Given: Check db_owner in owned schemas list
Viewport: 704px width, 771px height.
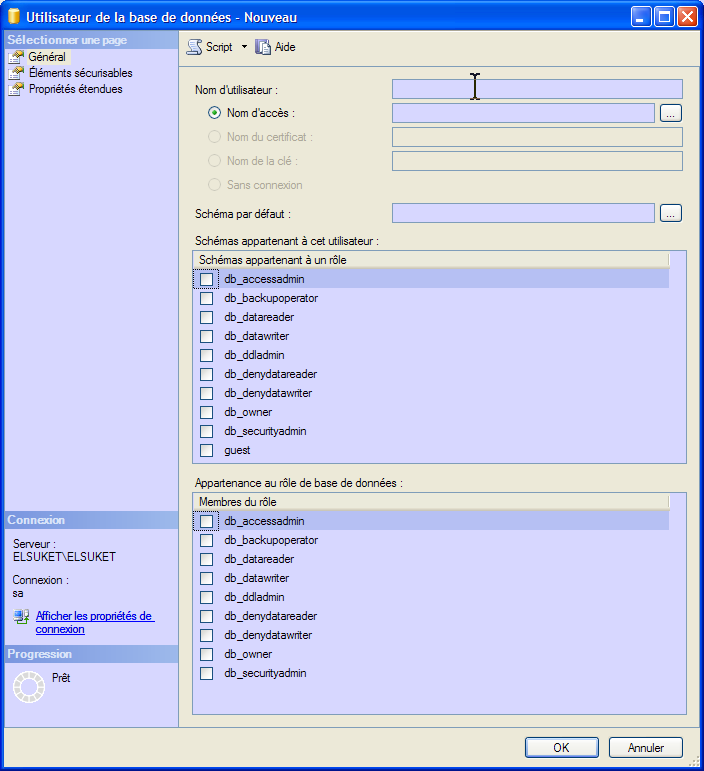Looking at the screenshot, I should click(206, 412).
